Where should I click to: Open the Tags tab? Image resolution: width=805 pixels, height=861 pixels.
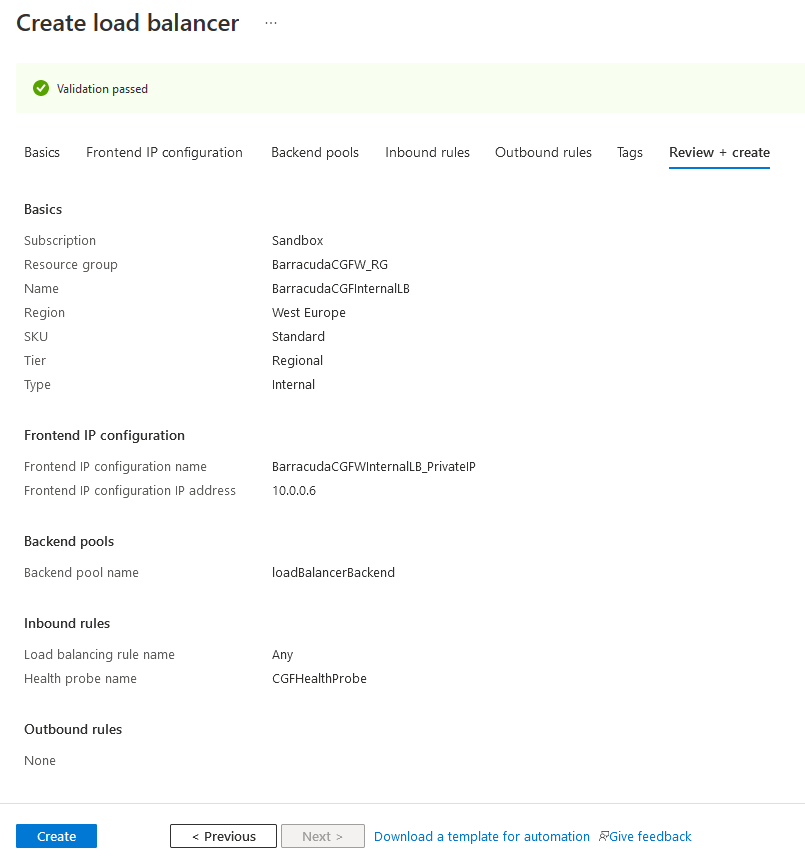point(630,152)
